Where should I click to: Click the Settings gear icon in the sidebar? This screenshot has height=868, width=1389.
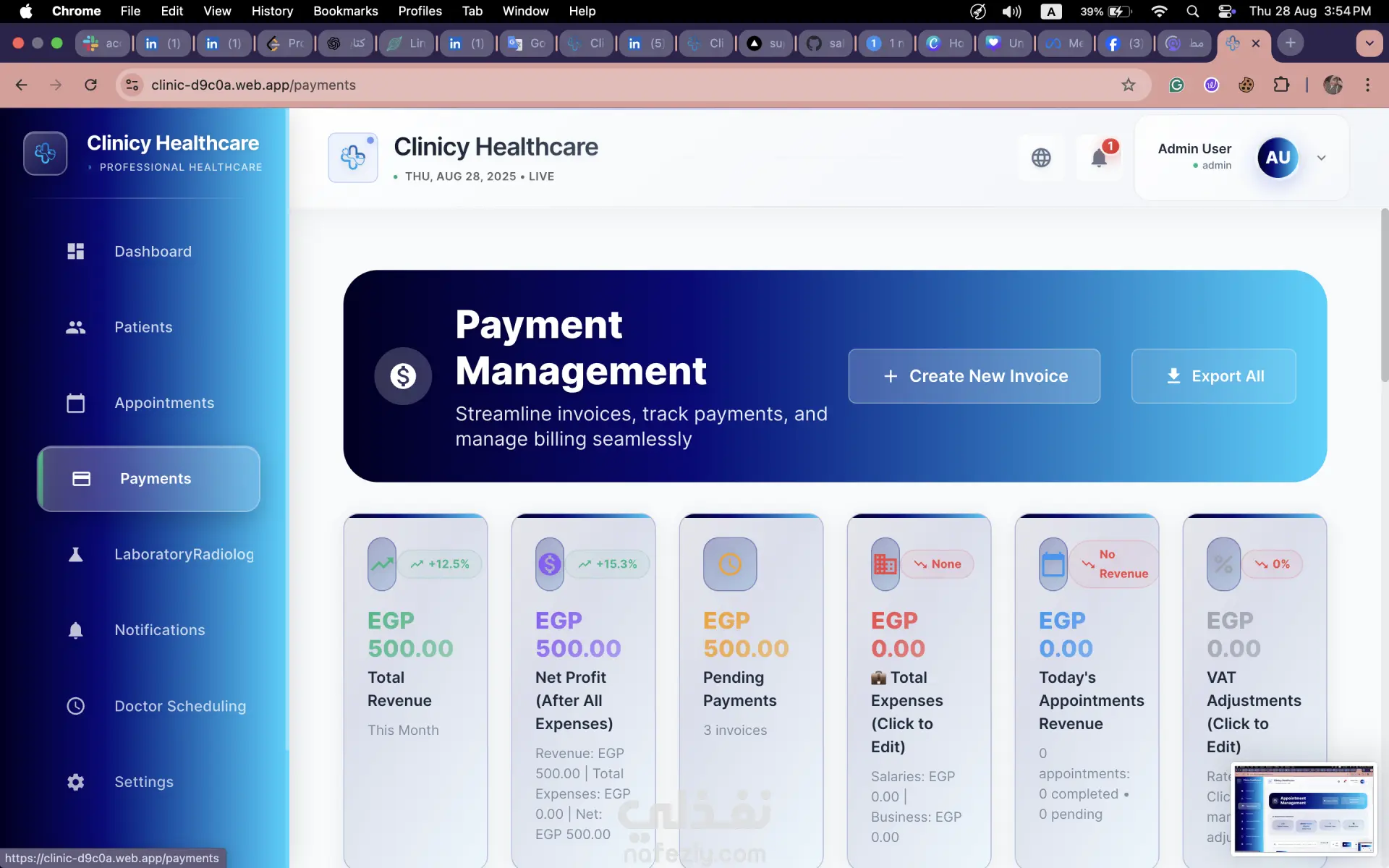76,782
